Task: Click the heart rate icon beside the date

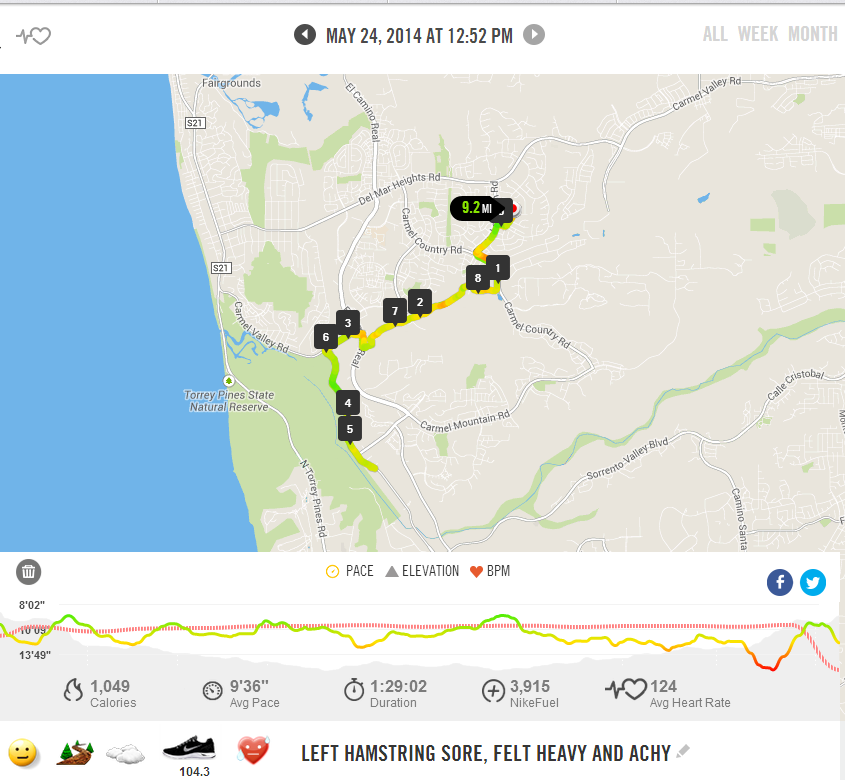Action: coord(33,36)
